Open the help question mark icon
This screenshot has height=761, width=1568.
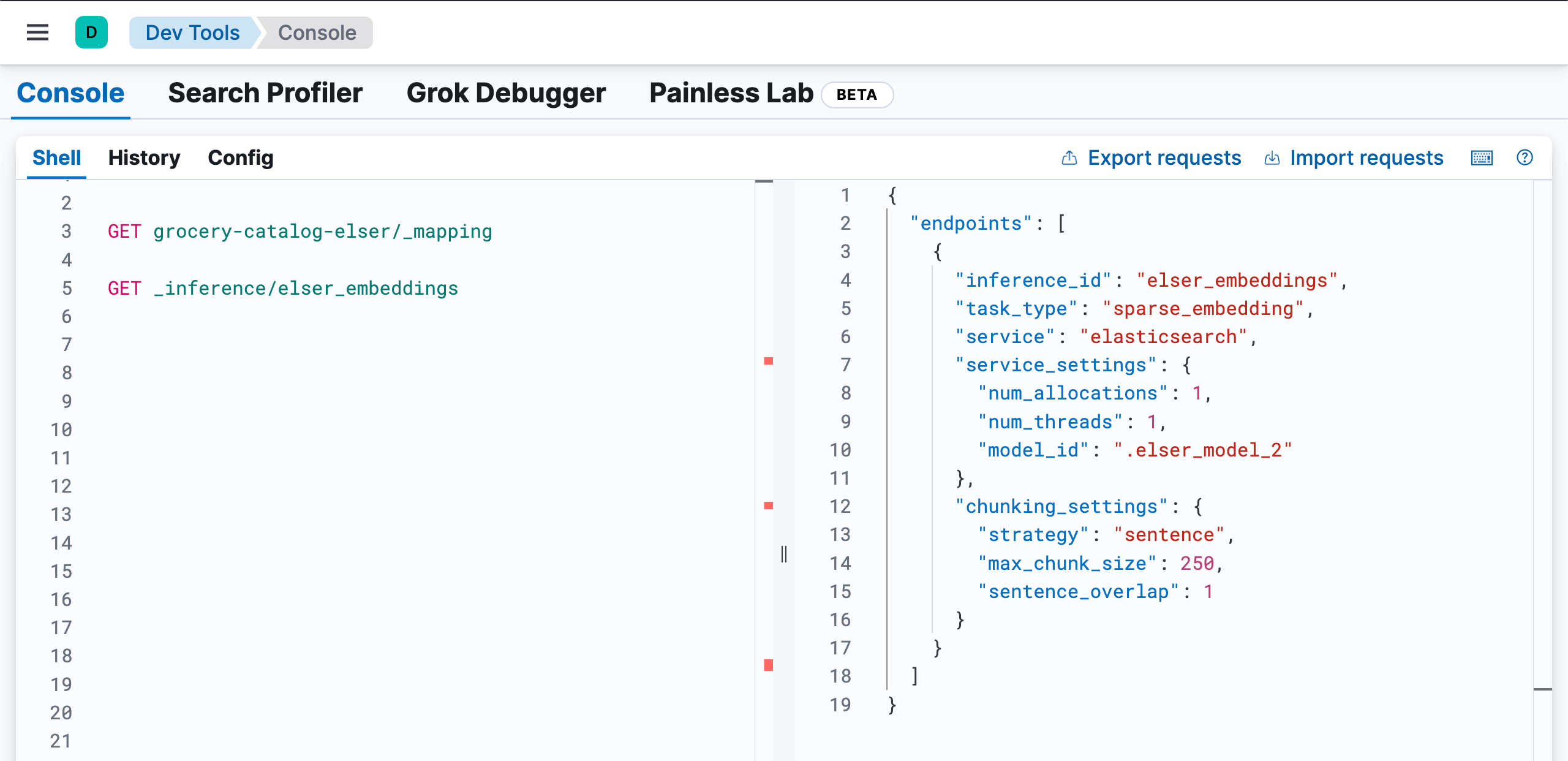click(x=1525, y=157)
